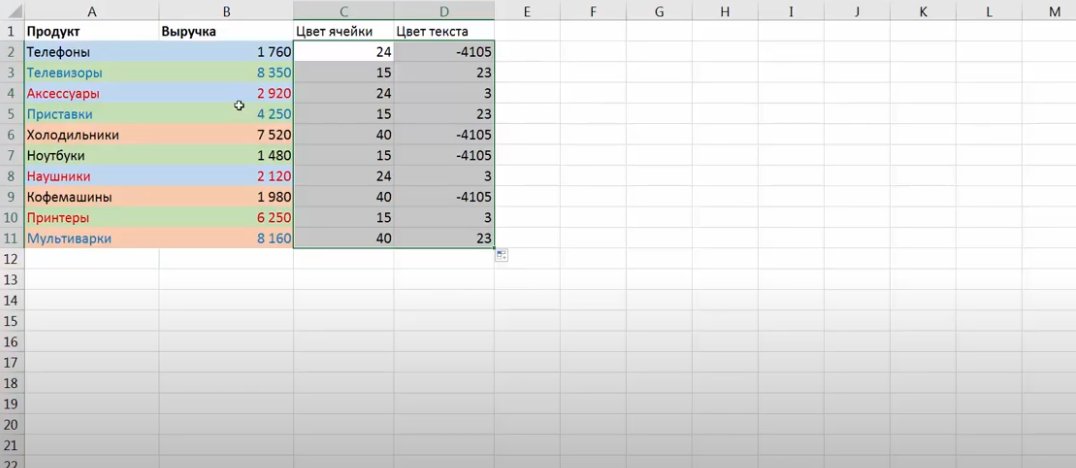Select the 'Кофемашины' cell
Image resolution: width=1076 pixels, height=468 pixels.
coord(91,197)
